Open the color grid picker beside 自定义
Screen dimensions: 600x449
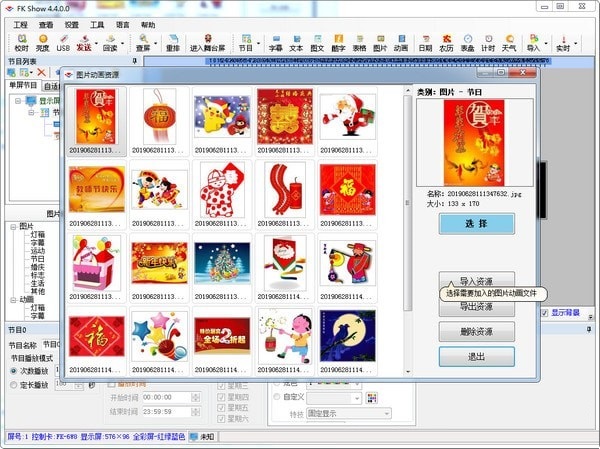pyautogui.click(x=372, y=398)
